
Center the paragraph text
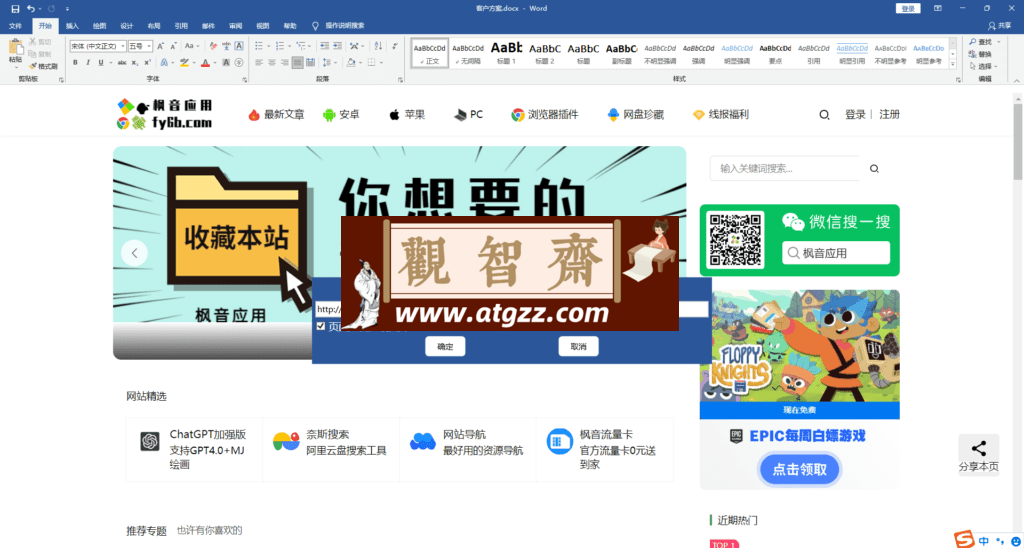(272, 63)
